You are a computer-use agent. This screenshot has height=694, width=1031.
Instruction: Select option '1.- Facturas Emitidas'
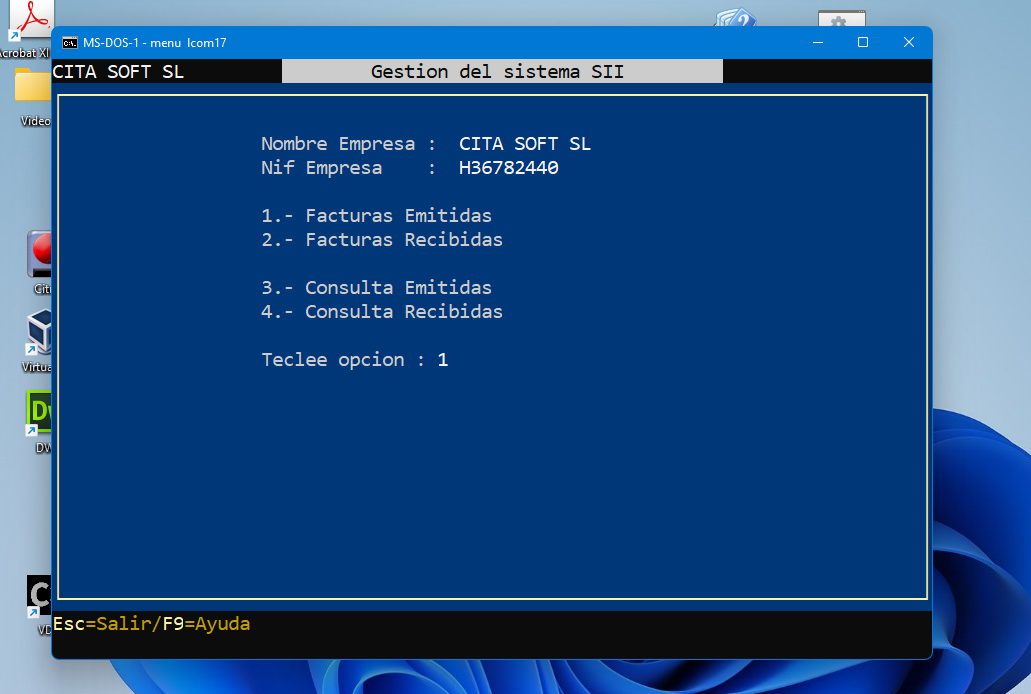click(376, 215)
